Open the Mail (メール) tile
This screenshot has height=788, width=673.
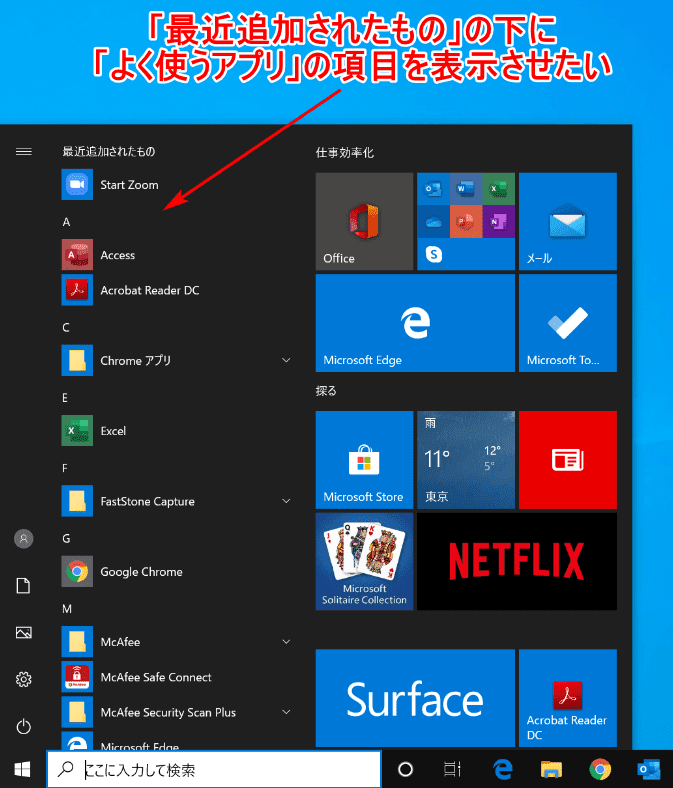(567, 222)
